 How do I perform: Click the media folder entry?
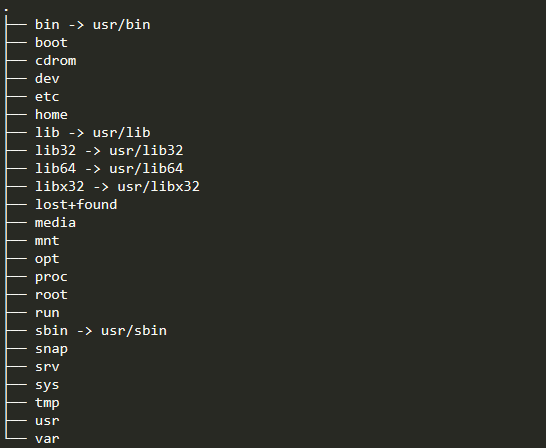click(55, 222)
